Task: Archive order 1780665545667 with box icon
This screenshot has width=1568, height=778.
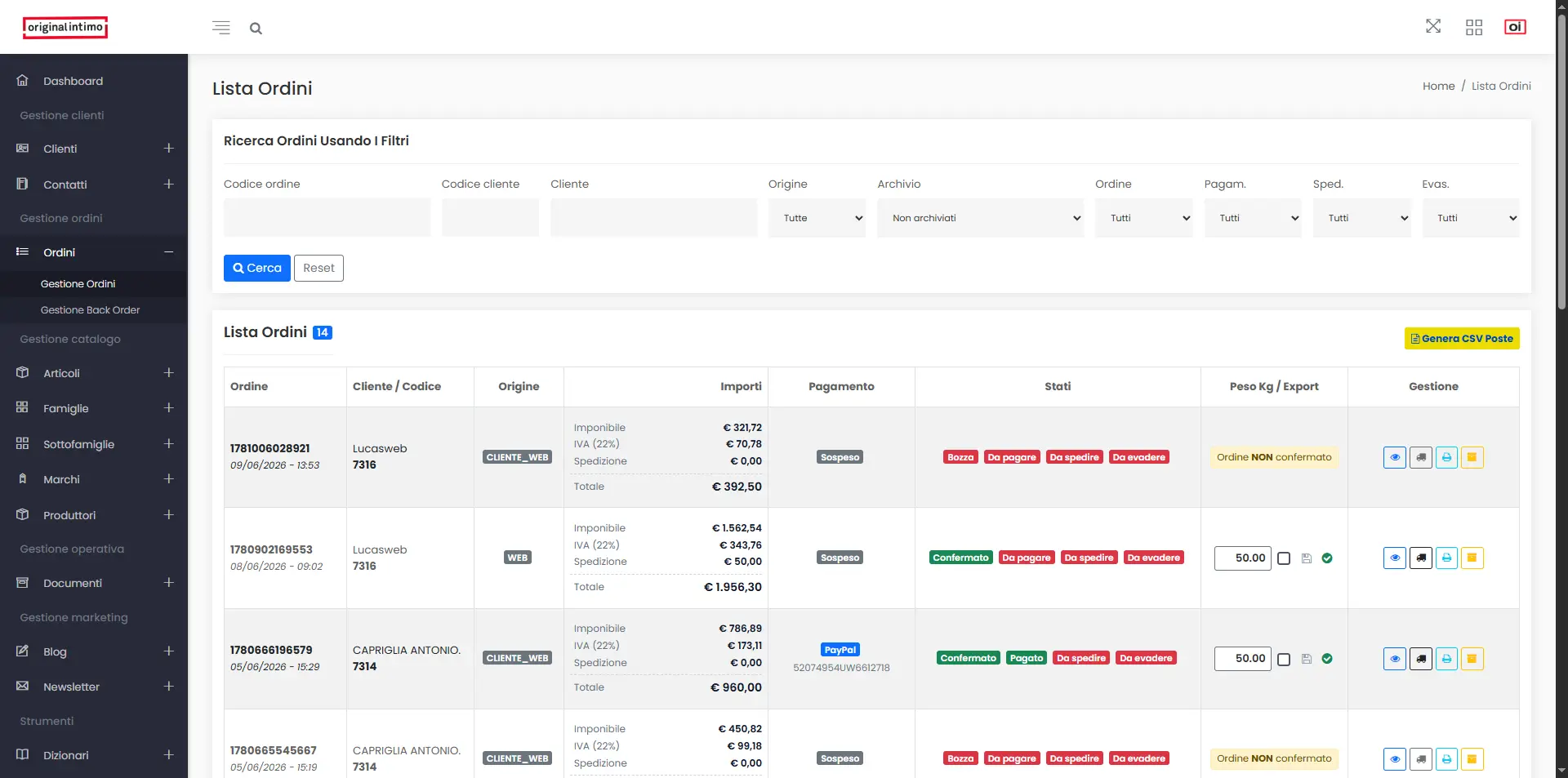Action: click(x=1472, y=759)
